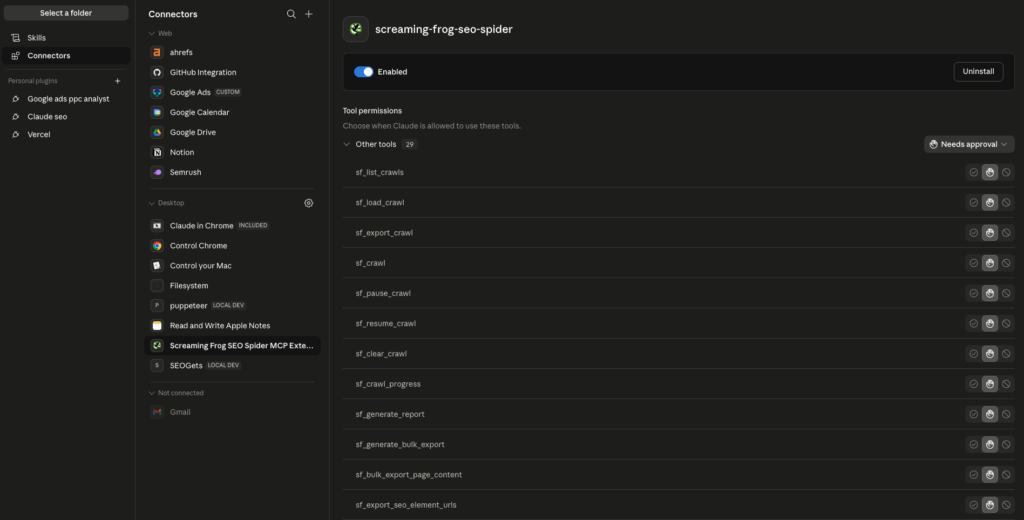This screenshot has width=1024, height=520.
Task: Click the Connectors sidebar icon
Action: (16, 56)
